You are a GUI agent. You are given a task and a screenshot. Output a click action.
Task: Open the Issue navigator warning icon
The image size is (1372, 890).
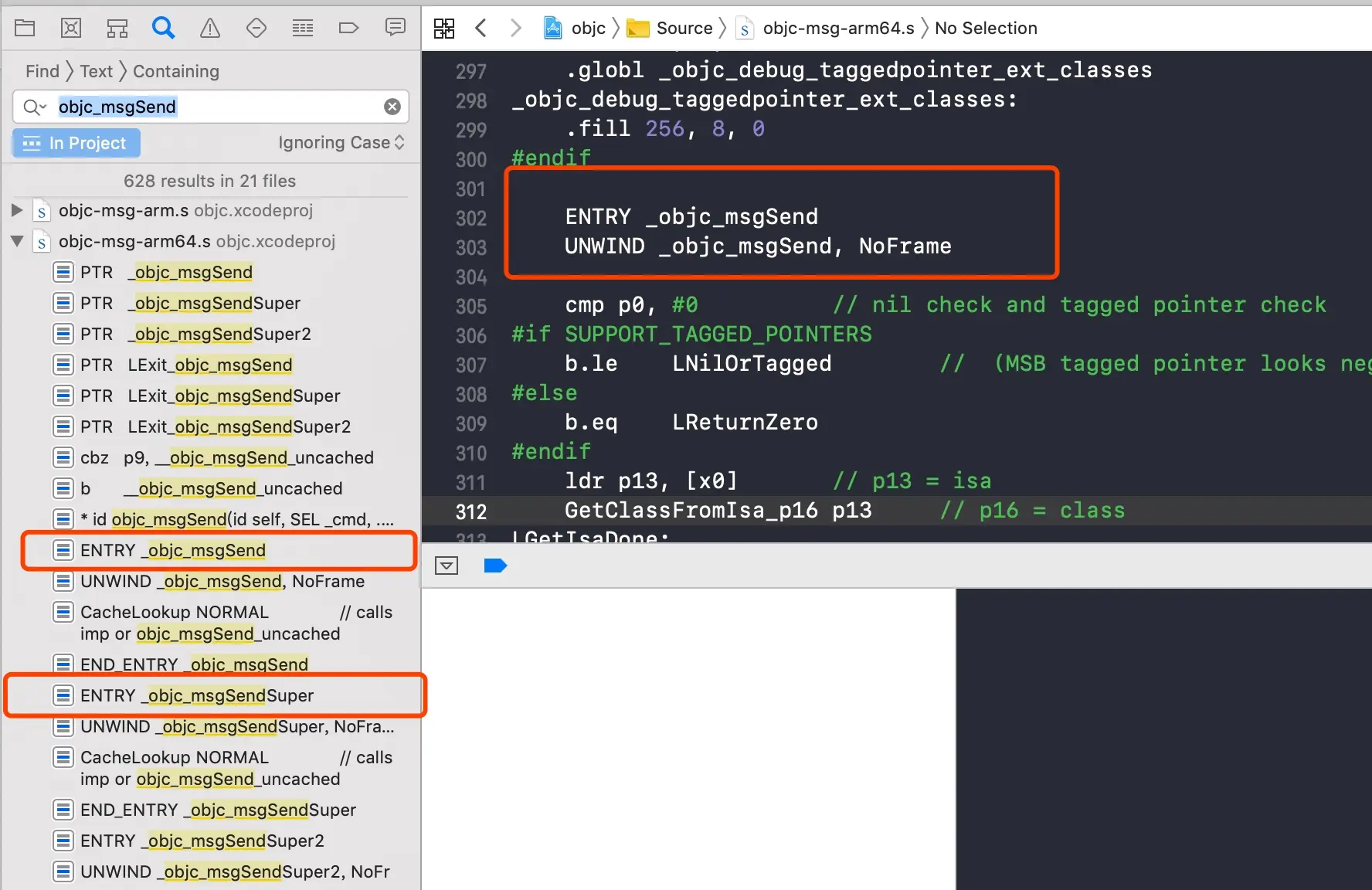(210, 29)
